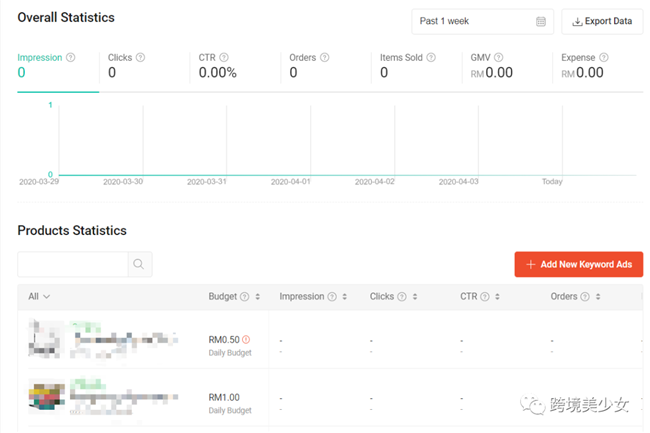
Task: Click the help icon next to Items Sold
Action: 430,57
